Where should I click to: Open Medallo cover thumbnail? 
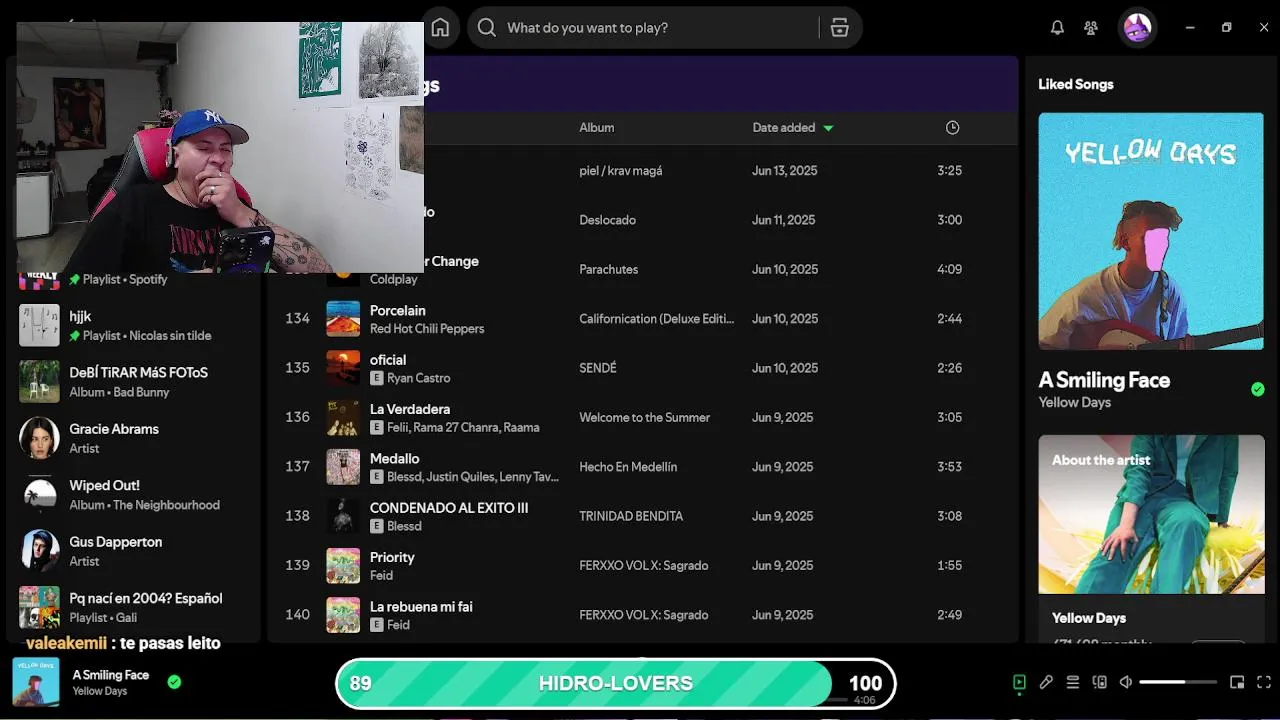click(x=343, y=466)
